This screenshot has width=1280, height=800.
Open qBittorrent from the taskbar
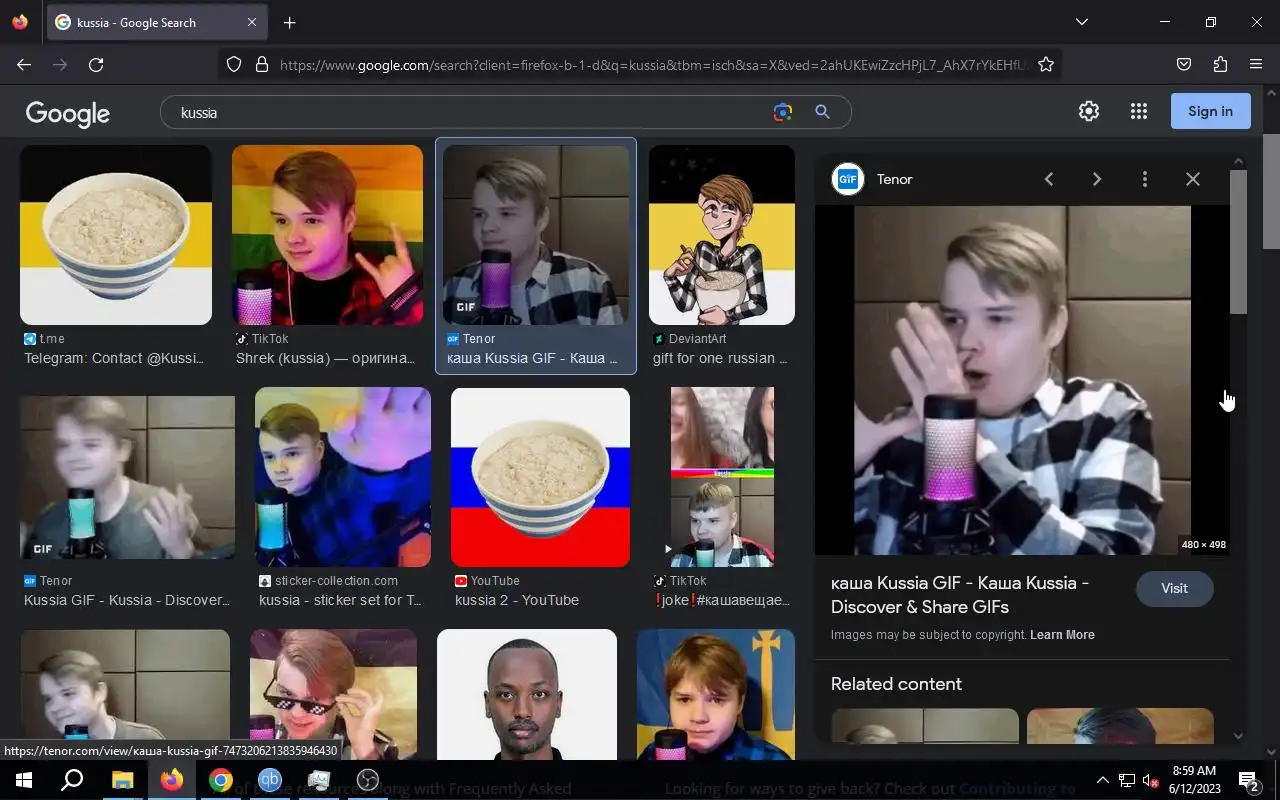click(x=269, y=780)
